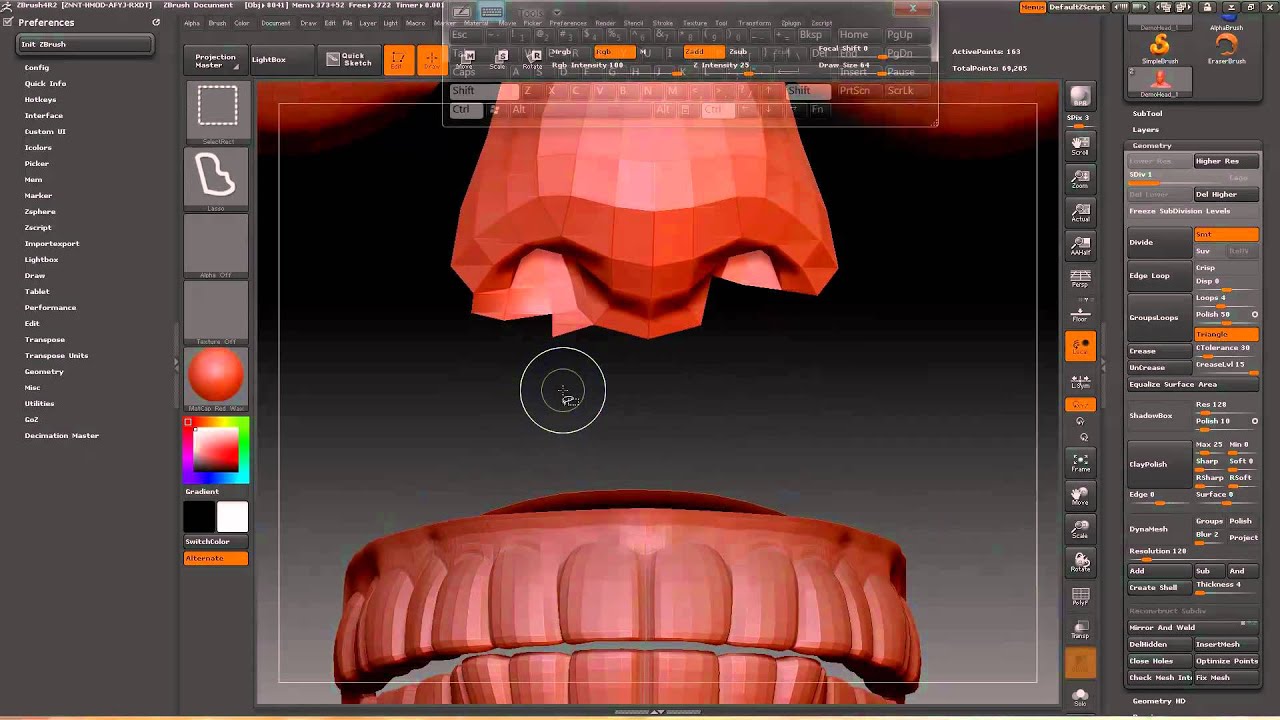
Task: Expand the Geometry HD section
Action: point(1159,701)
